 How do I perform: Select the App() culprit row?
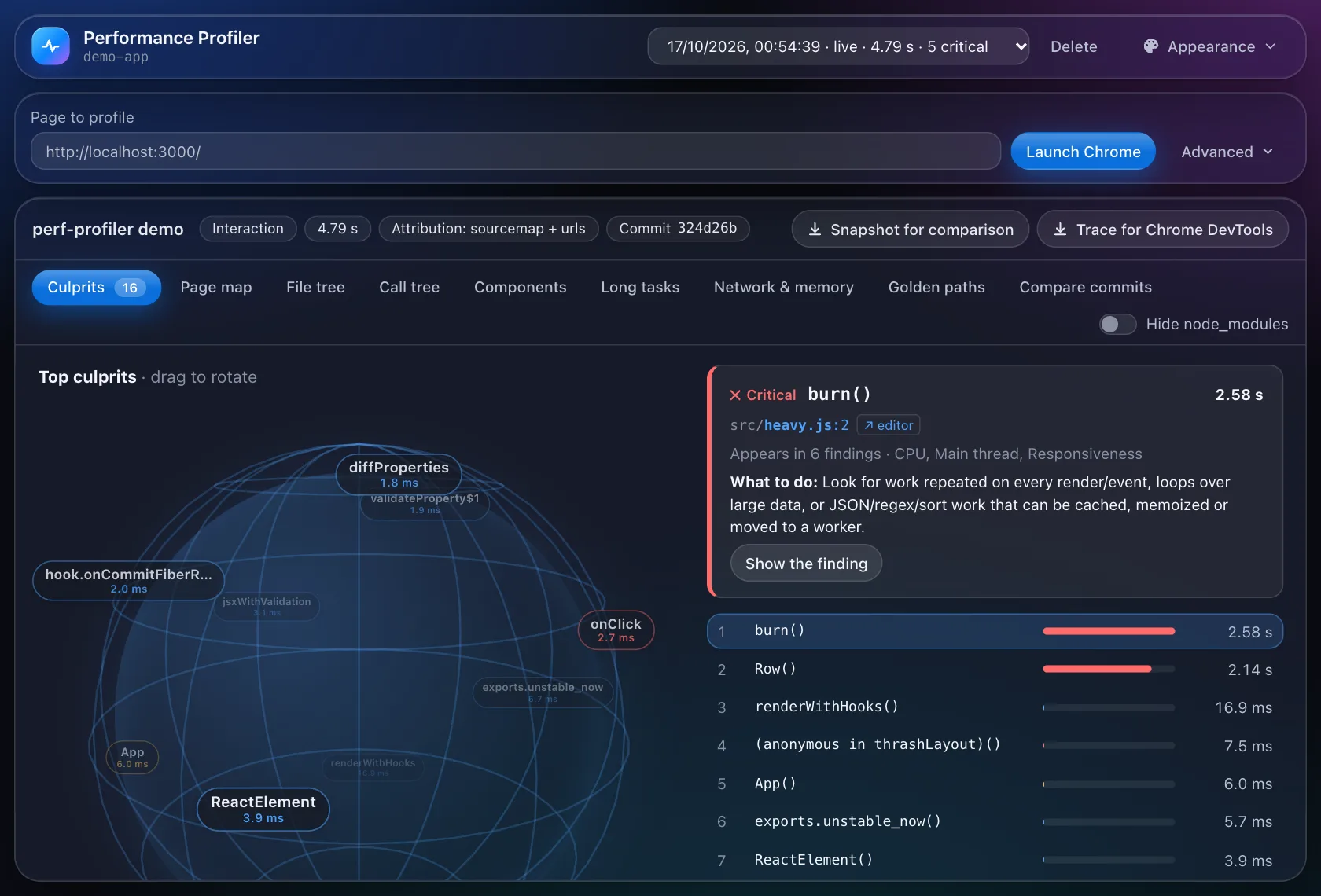tap(995, 784)
